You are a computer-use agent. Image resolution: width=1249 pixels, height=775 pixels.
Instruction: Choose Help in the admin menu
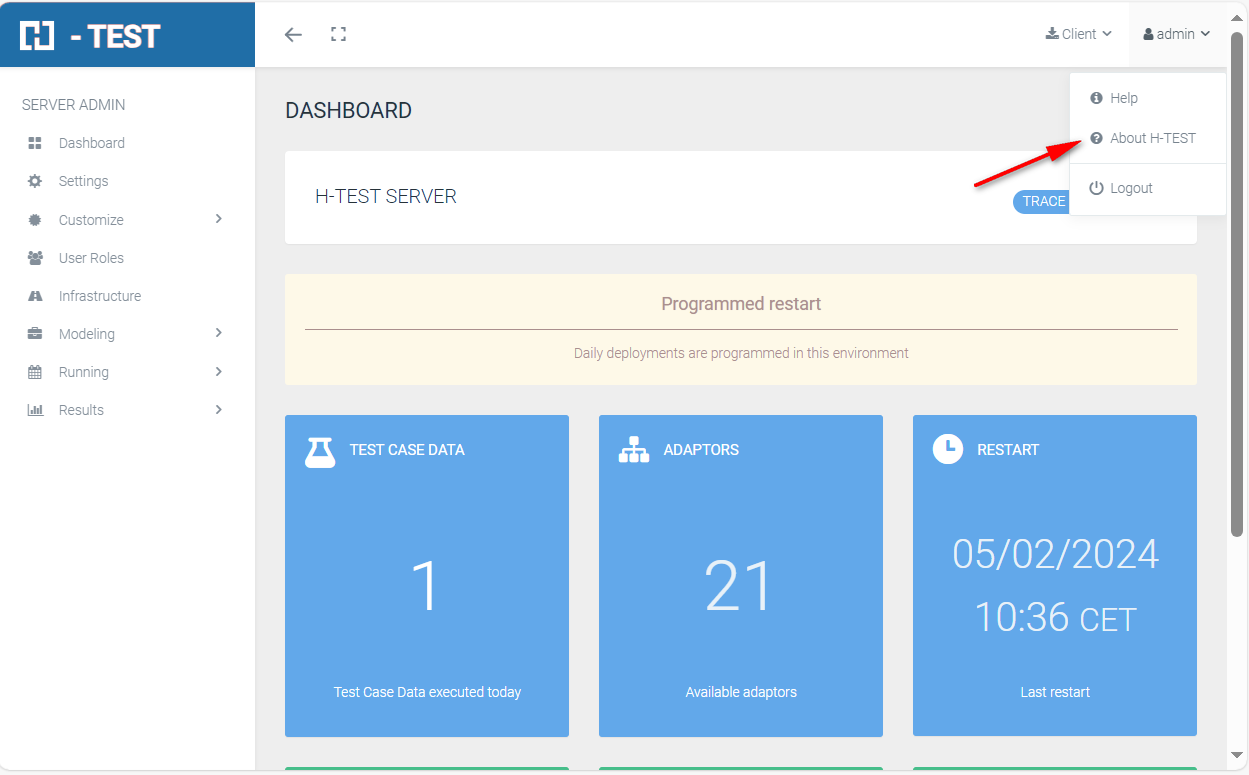click(x=1123, y=98)
